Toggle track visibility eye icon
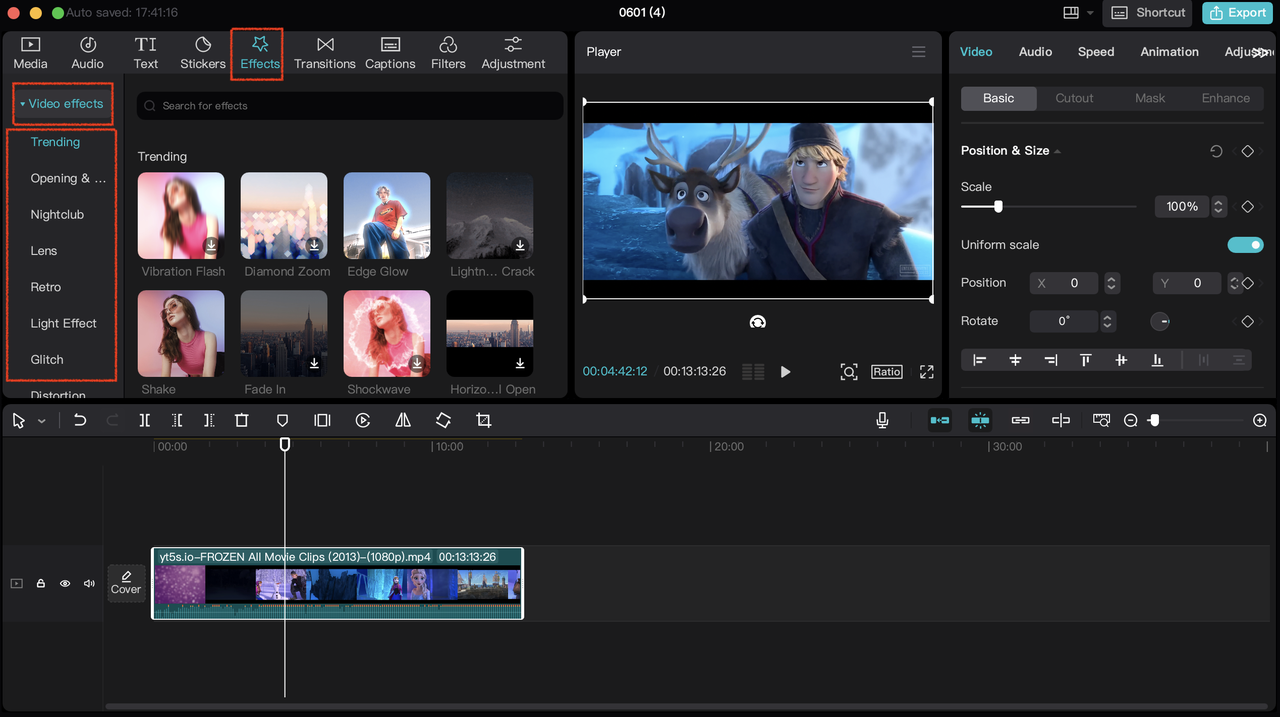 click(x=65, y=583)
